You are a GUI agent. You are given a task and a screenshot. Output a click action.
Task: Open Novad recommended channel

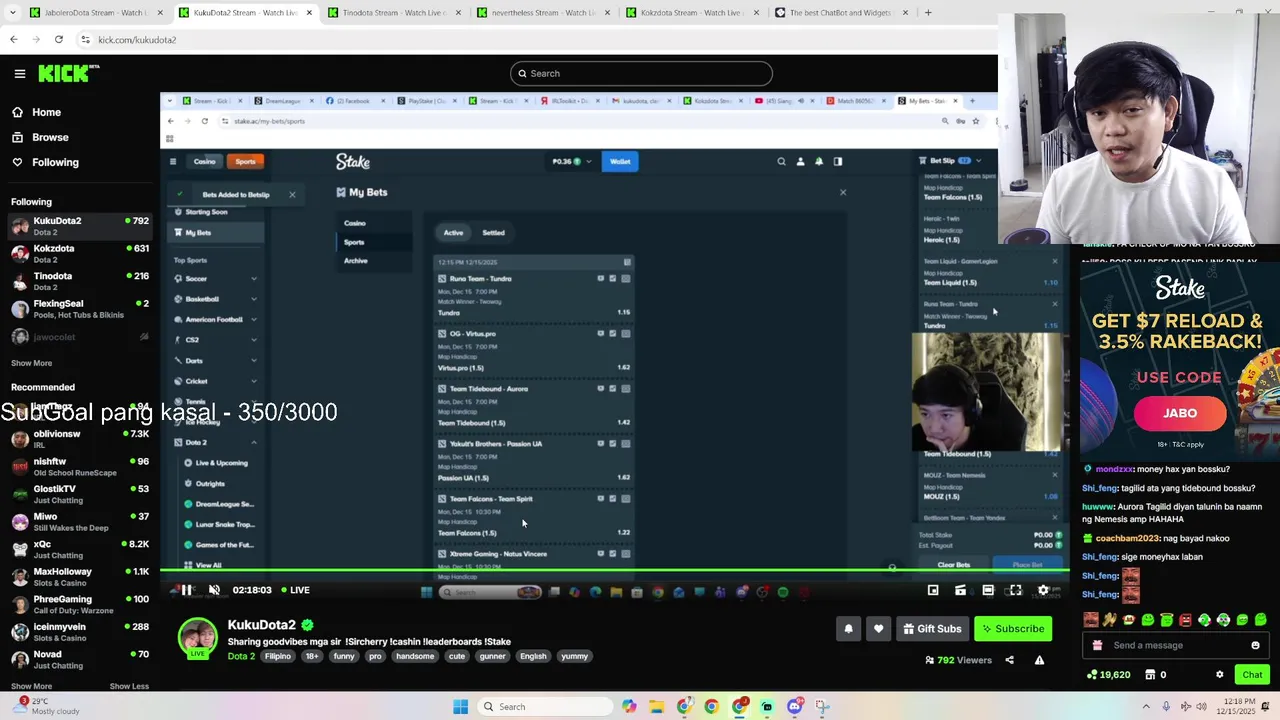click(80, 659)
